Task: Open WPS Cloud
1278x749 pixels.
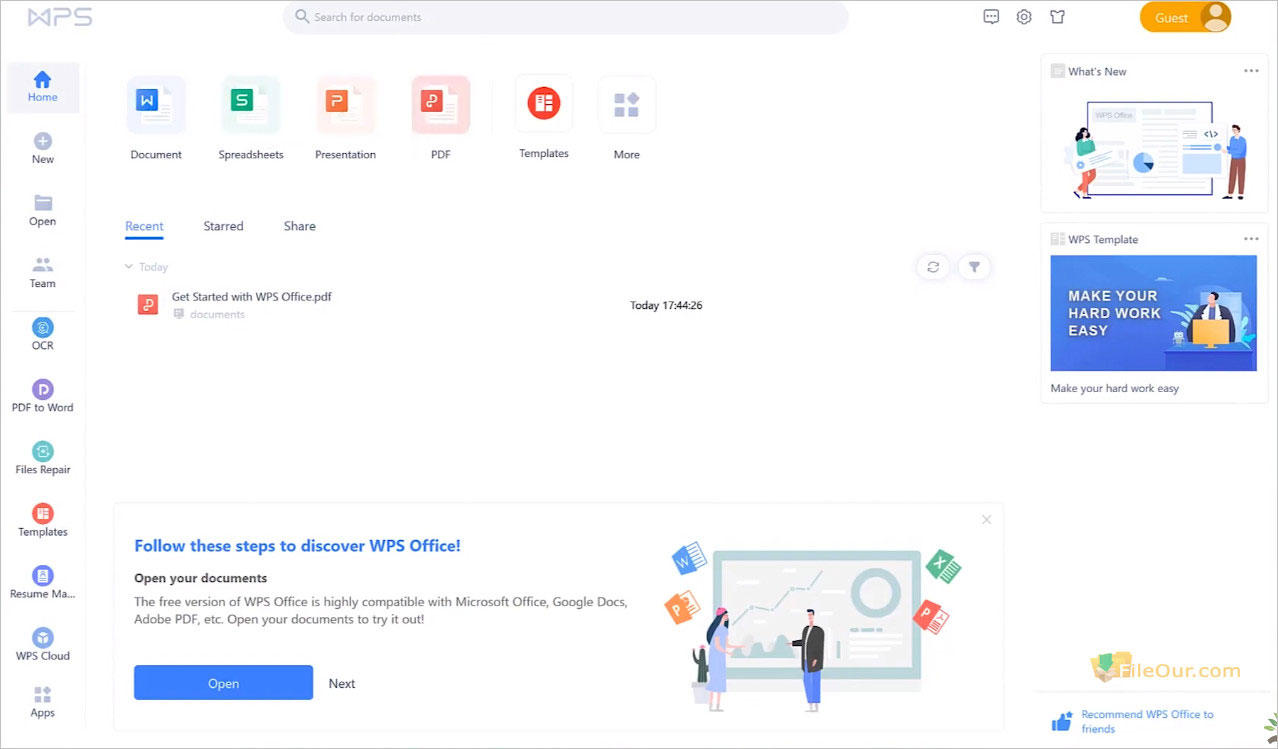Action: pos(42,645)
